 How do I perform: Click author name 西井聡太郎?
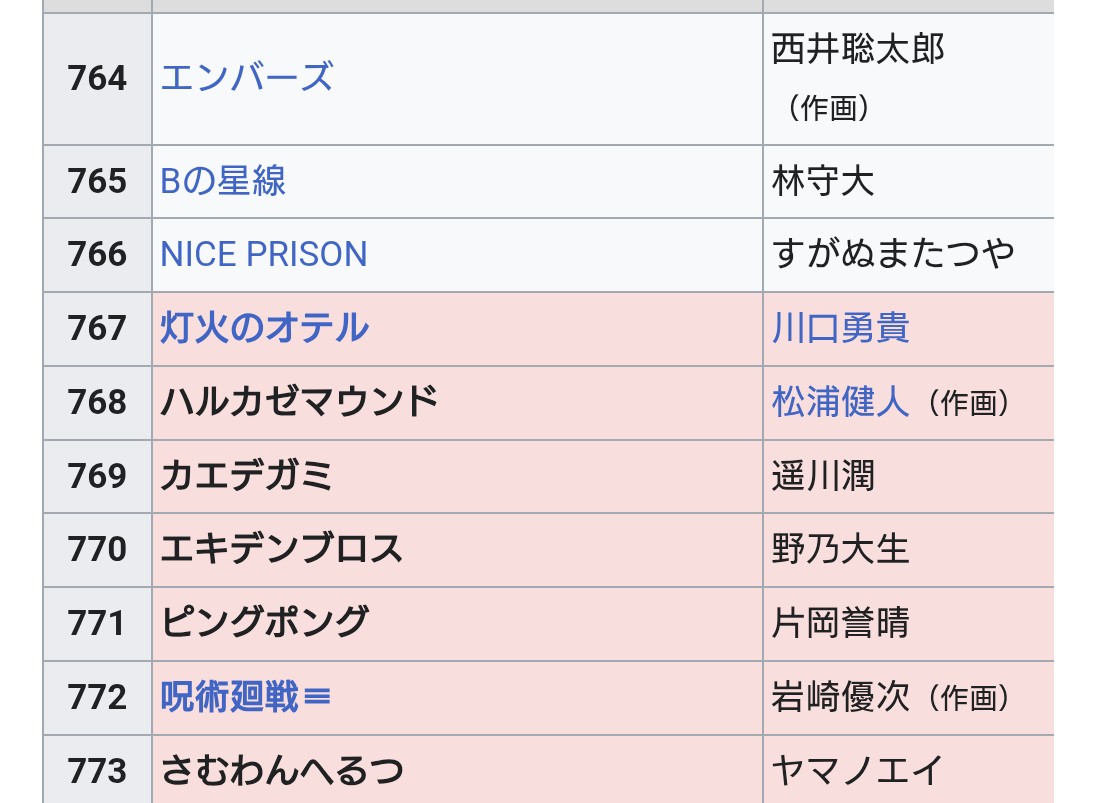point(857,49)
